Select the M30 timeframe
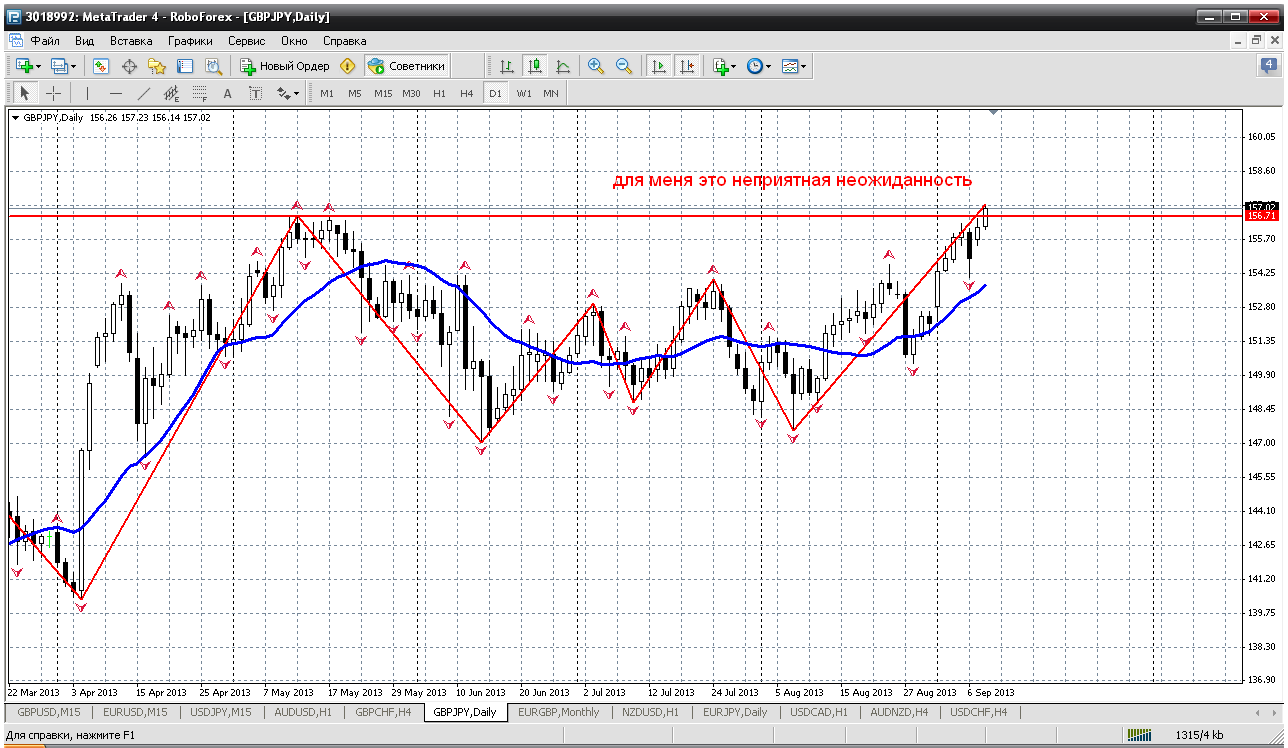 [x=411, y=93]
